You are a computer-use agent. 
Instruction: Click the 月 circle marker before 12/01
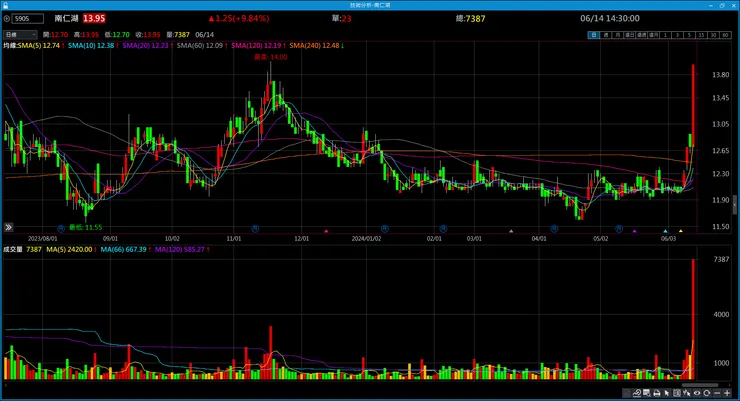pos(255,229)
